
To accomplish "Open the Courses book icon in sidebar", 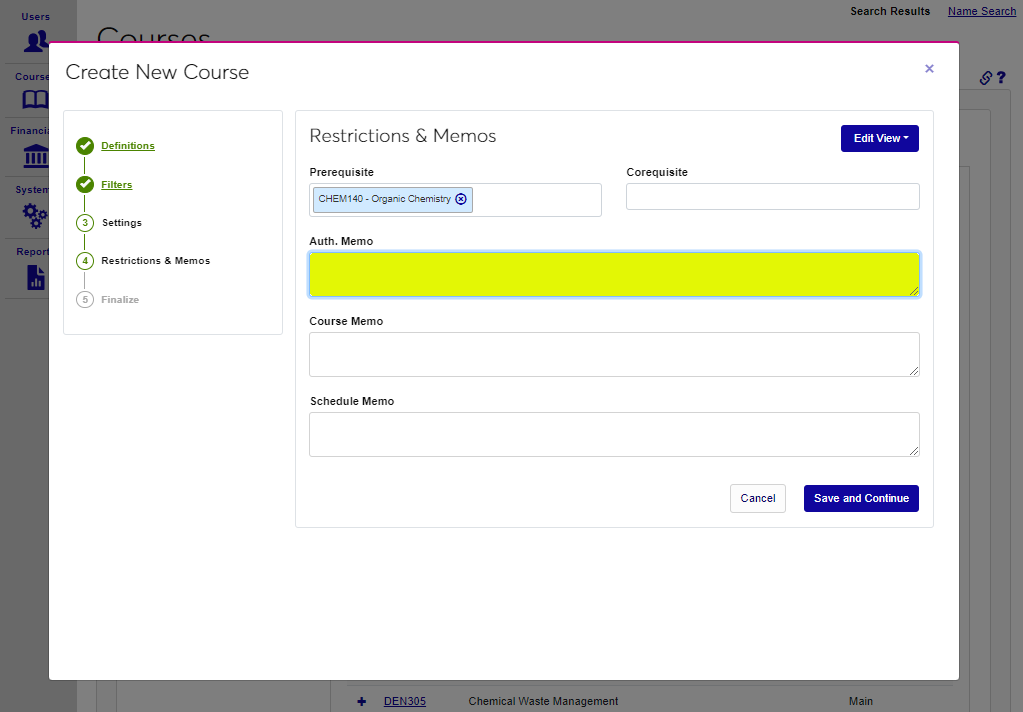I will coord(36,100).
